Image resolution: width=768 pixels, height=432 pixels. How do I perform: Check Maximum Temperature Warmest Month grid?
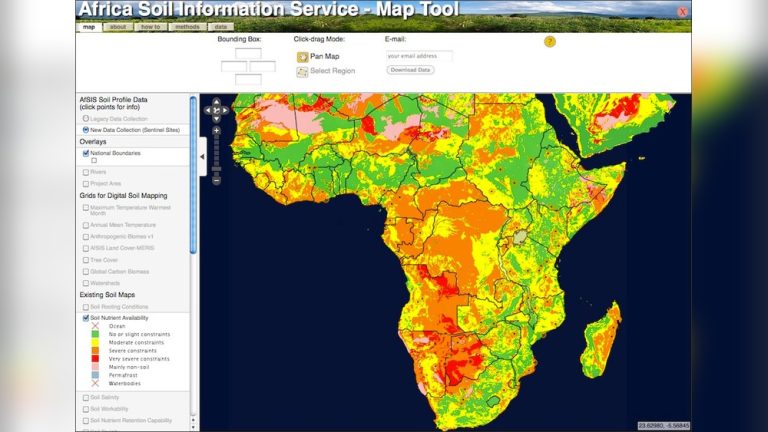[86, 208]
